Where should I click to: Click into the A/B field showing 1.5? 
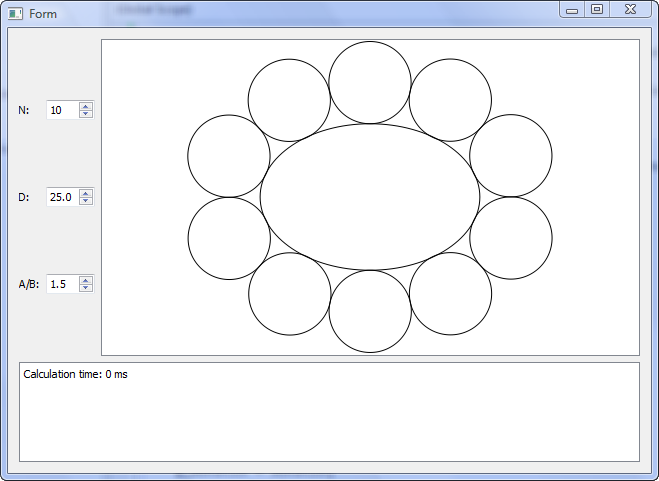62,284
